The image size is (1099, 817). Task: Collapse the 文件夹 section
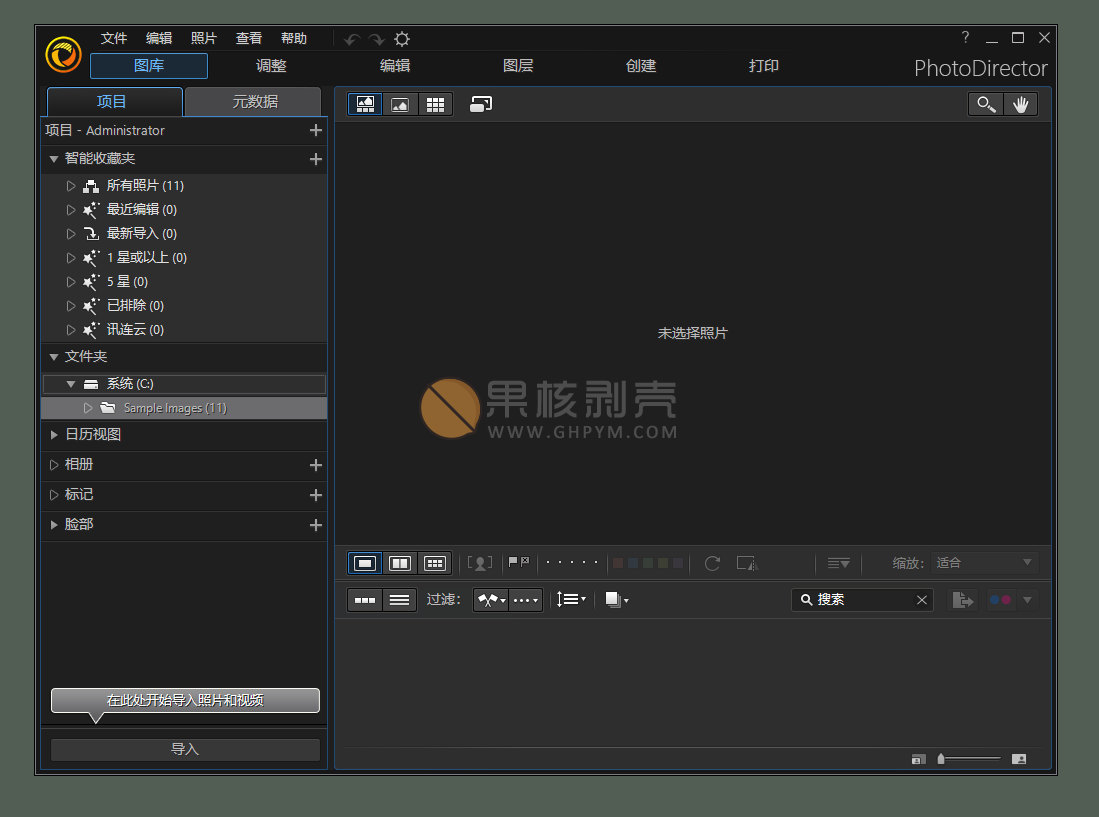[x=54, y=357]
